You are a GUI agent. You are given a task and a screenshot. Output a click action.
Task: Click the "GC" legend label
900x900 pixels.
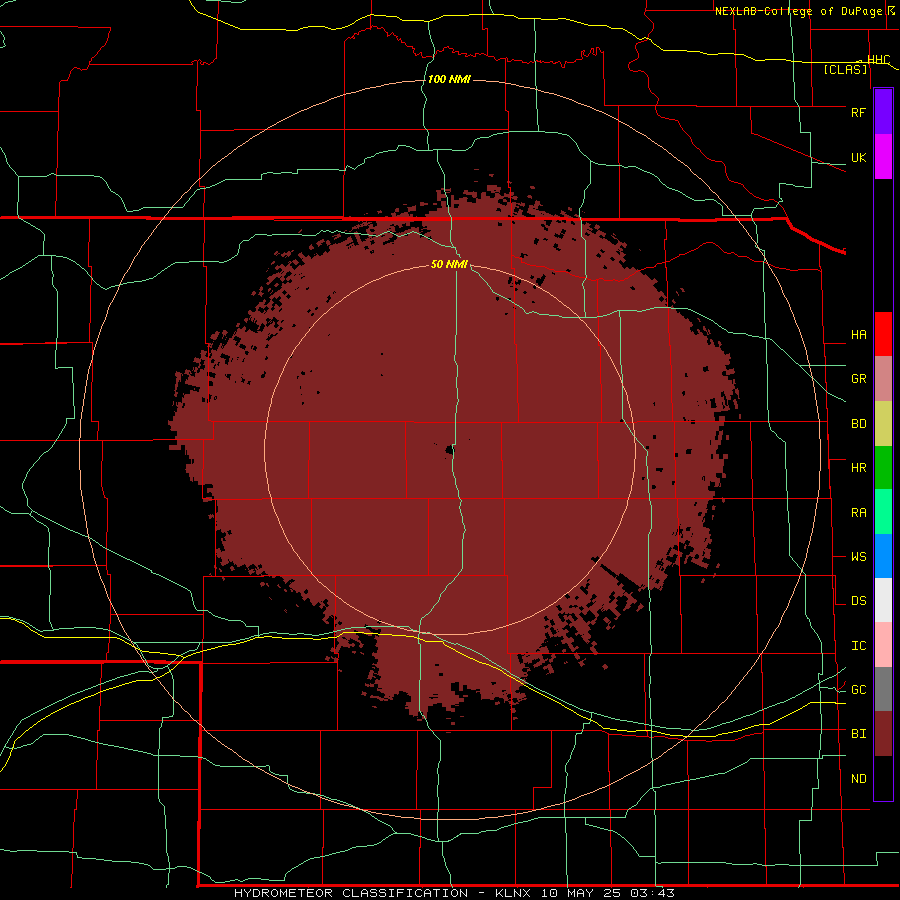pyautogui.click(x=858, y=690)
